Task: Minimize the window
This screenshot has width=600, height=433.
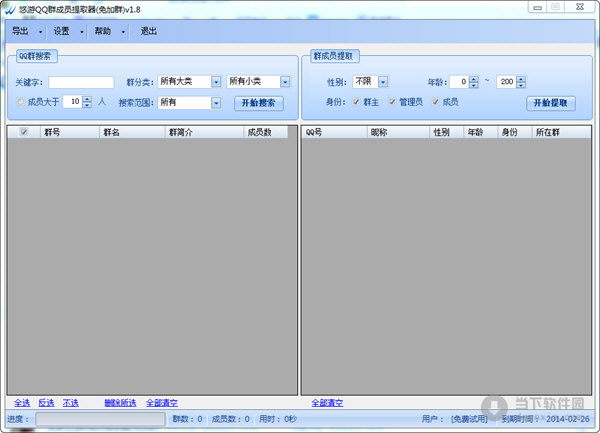Action: tap(537, 7)
